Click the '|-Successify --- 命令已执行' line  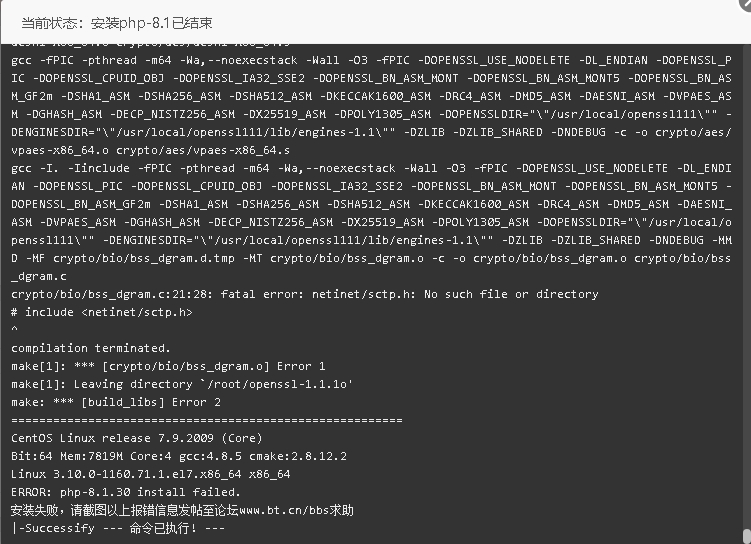click(118, 528)
